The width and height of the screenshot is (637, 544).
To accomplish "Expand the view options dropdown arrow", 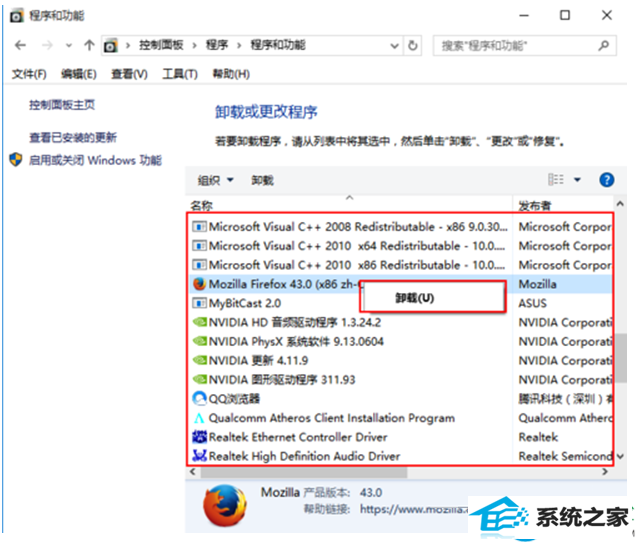I will coord(577,180).
